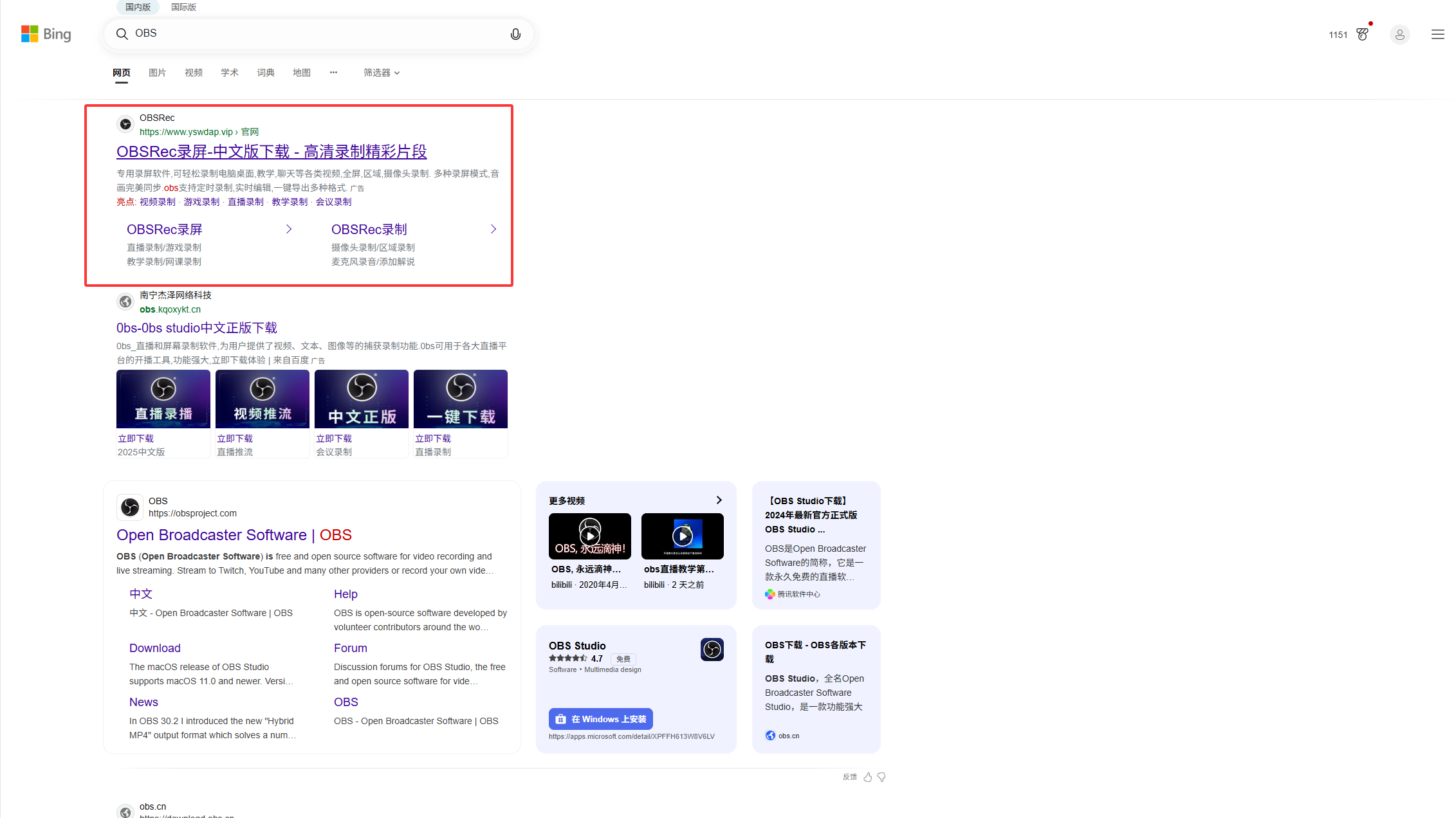Open the account profile icon

click(x=1399, y=35)
